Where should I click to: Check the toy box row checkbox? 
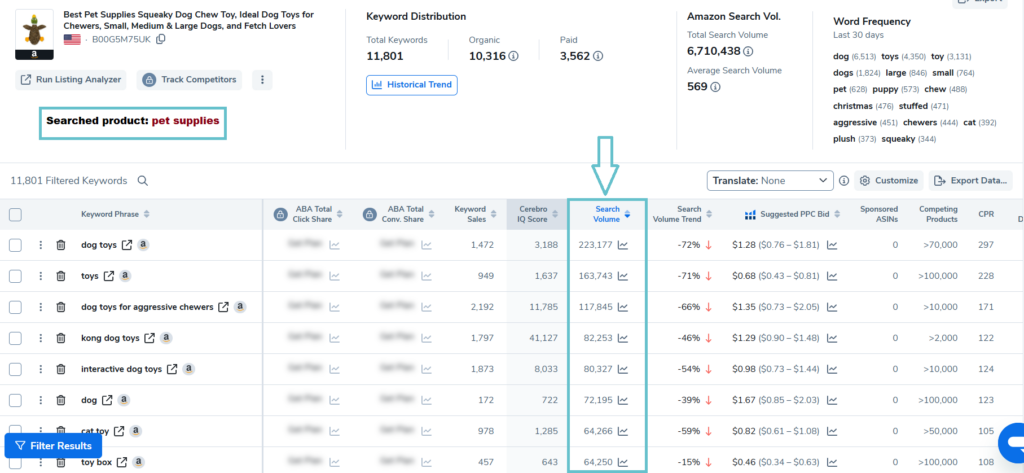tap(15, 463)
